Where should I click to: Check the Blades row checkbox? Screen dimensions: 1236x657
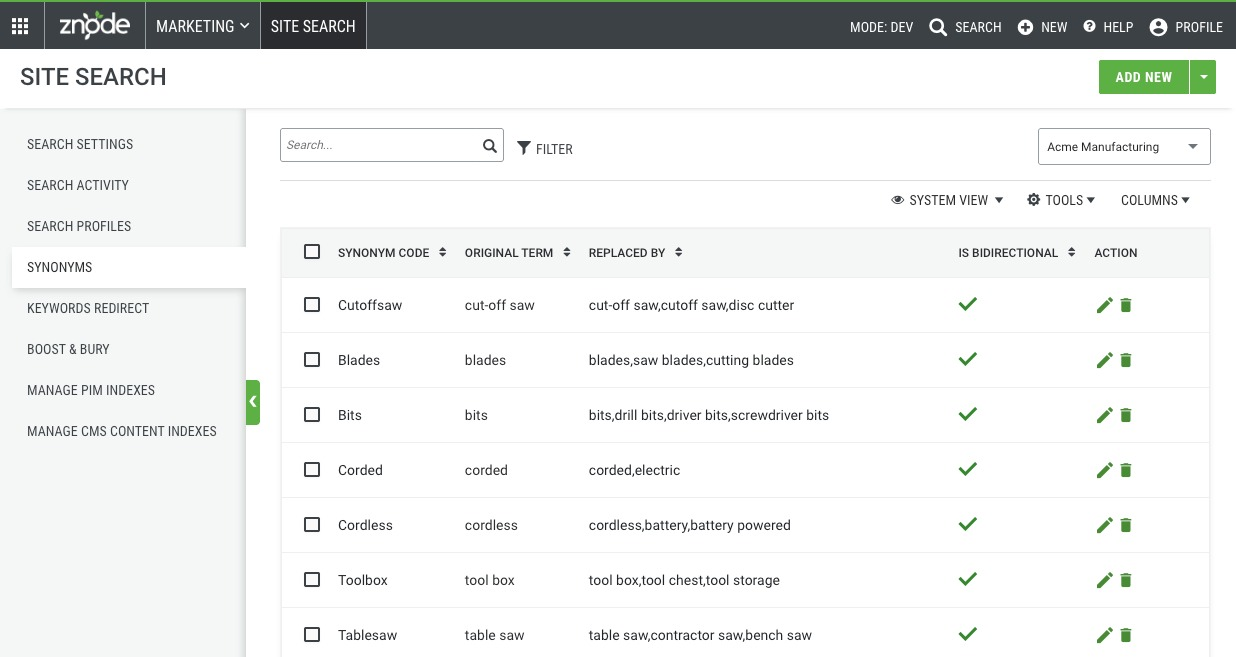coord(312,360)
